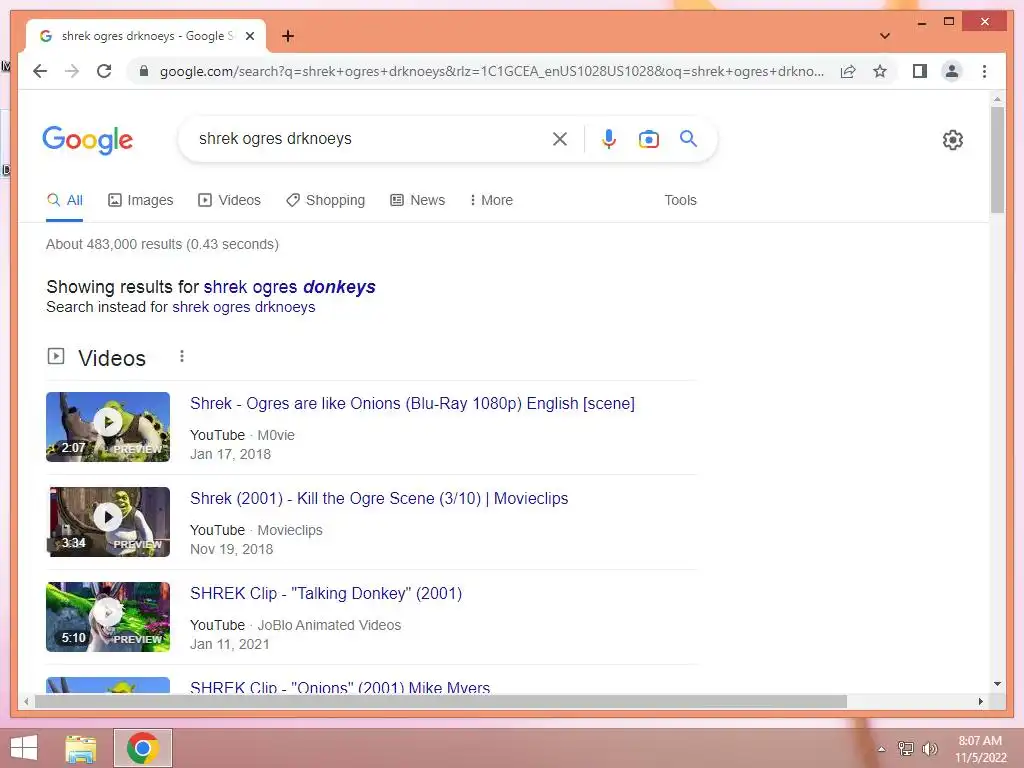Open Chrome's three-dot menu
Viewport: 1024px width, 768px height.
(x=984, y=71)
